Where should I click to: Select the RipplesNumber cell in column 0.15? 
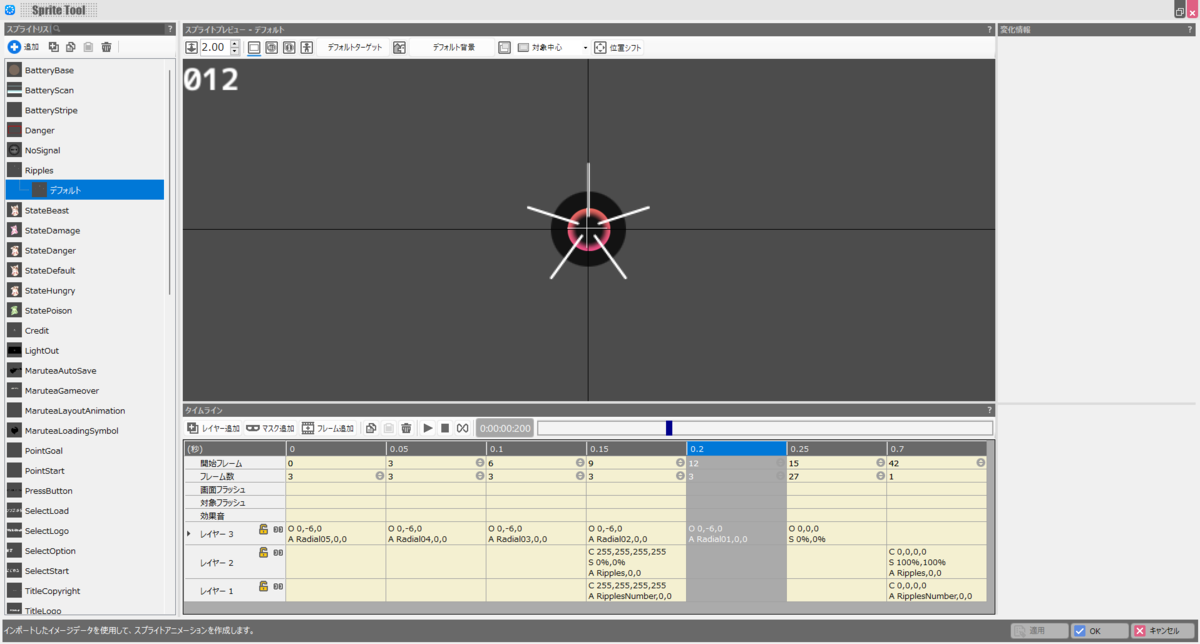(x=636, y=590)
